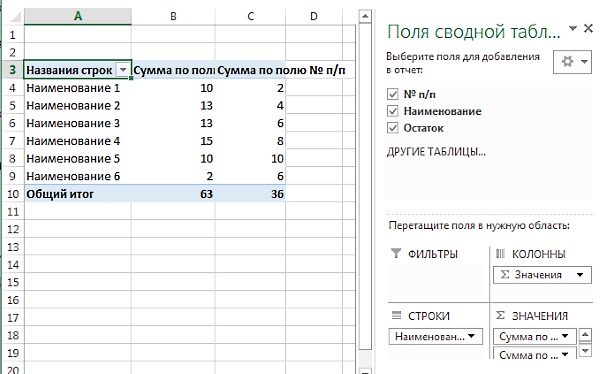This screenshot has height=374, width=600.
Task: Open the ДРУГИЕ ТАБЛИЦЫ link
Action: (x=436, y=152)
